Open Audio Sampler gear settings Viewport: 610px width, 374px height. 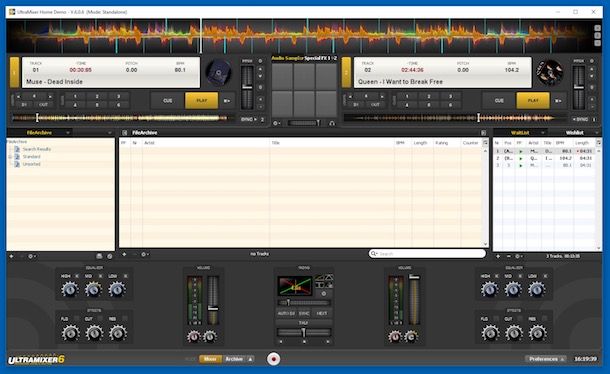[276, 123]
